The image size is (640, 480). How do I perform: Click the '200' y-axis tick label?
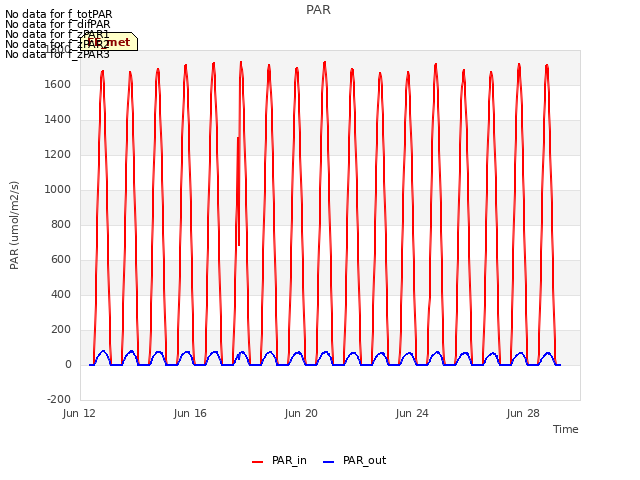coord(61,329)
